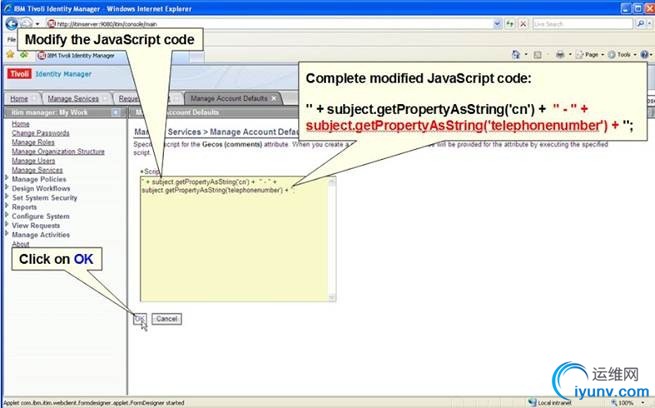
Task: Run search with the magnifier icon
Action: point(640,24)
